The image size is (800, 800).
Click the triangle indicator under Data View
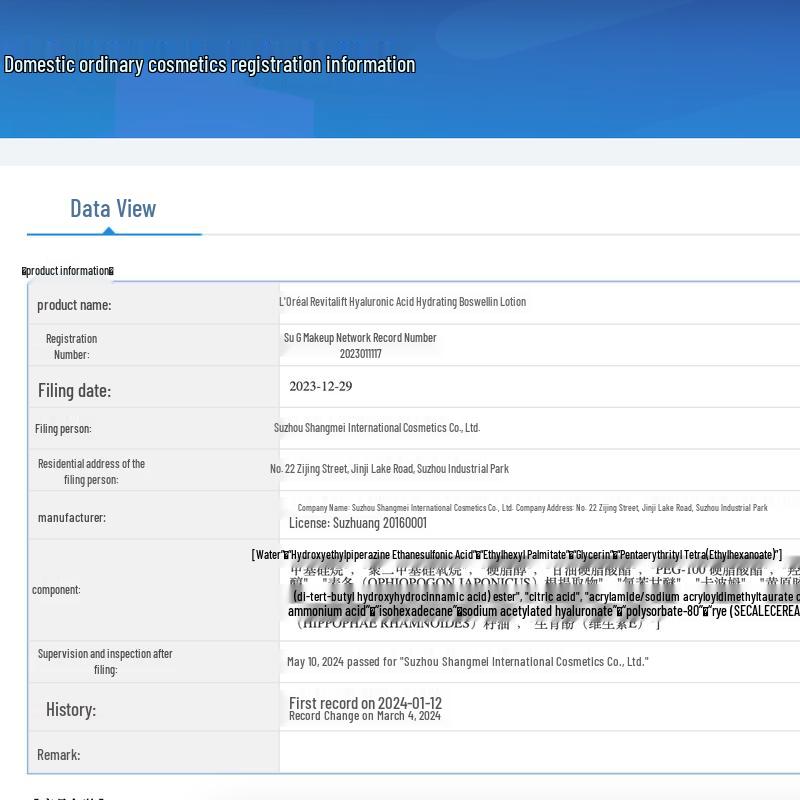click(x=108, y=231)
